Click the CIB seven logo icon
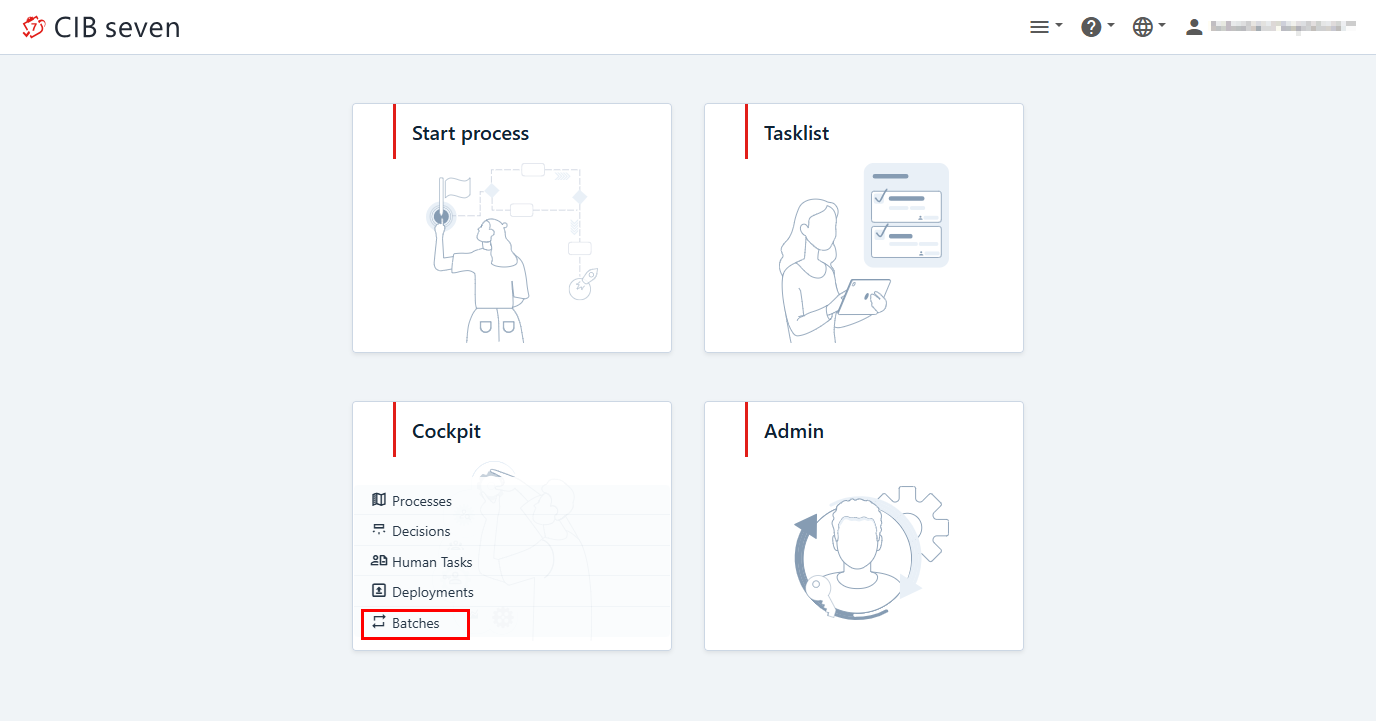Screen dimensions: 1376x721 34,27
